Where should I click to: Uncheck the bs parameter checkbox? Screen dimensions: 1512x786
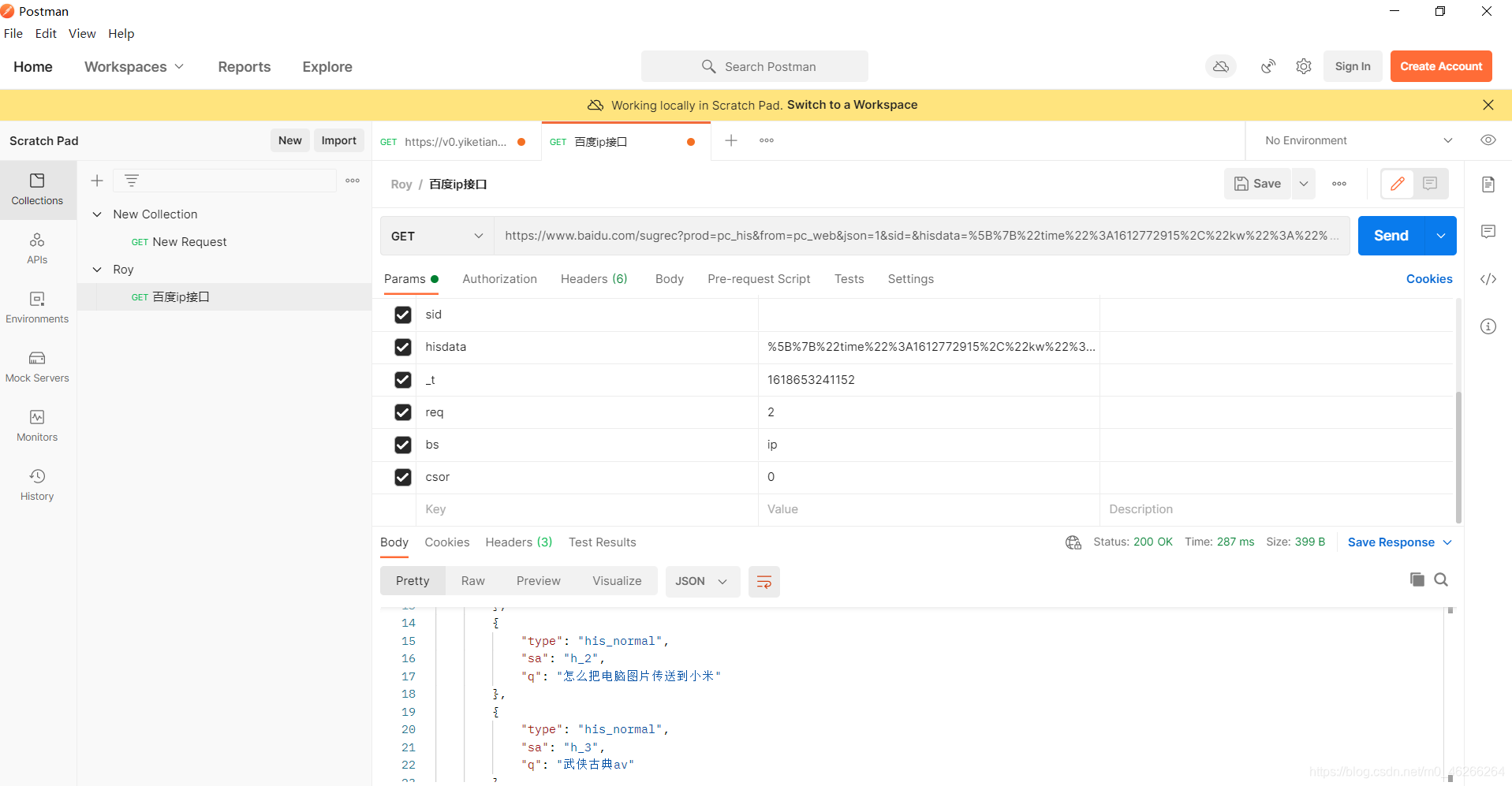(x=403, y=445)
